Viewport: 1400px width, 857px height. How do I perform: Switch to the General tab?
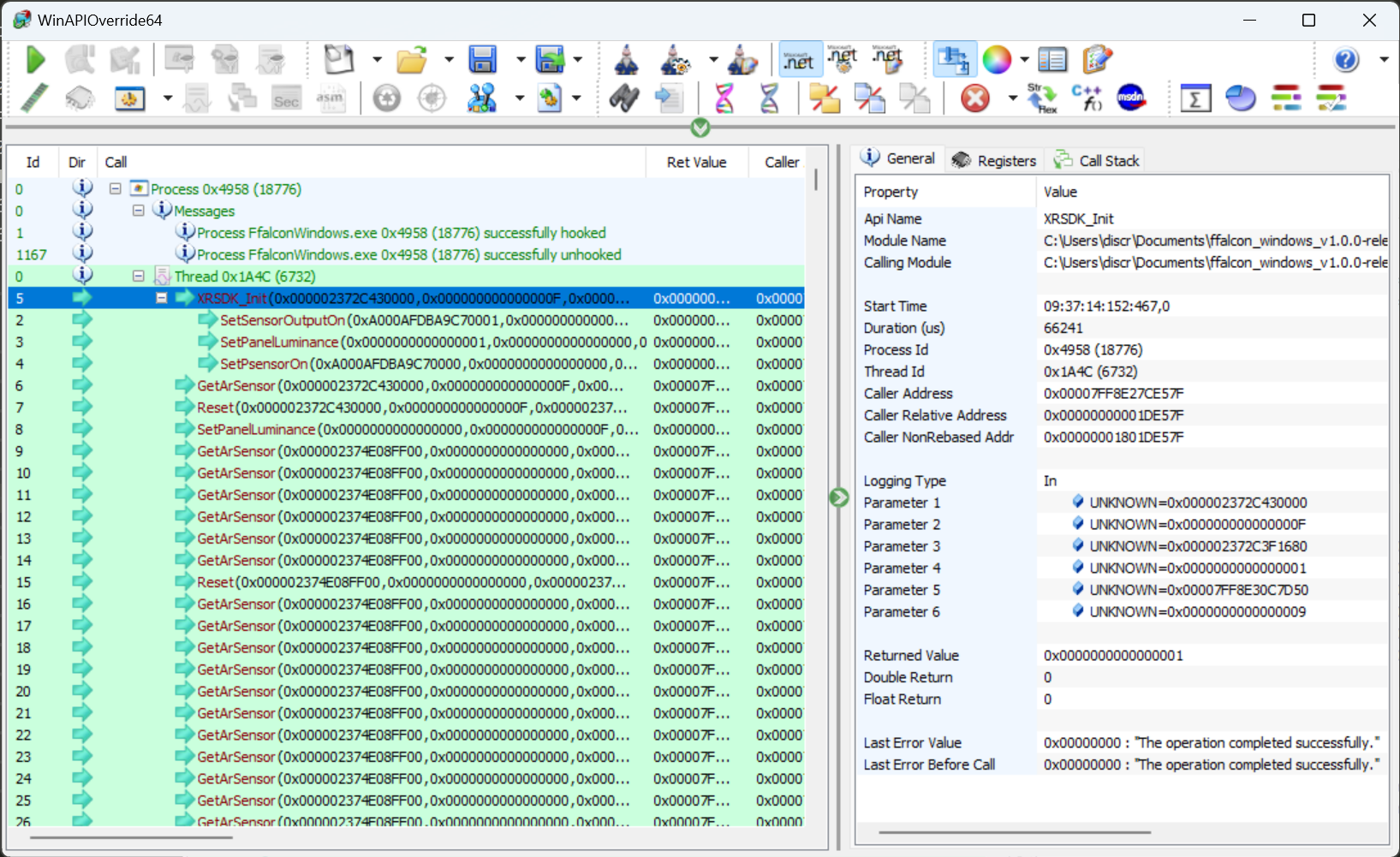click(899, 159)
